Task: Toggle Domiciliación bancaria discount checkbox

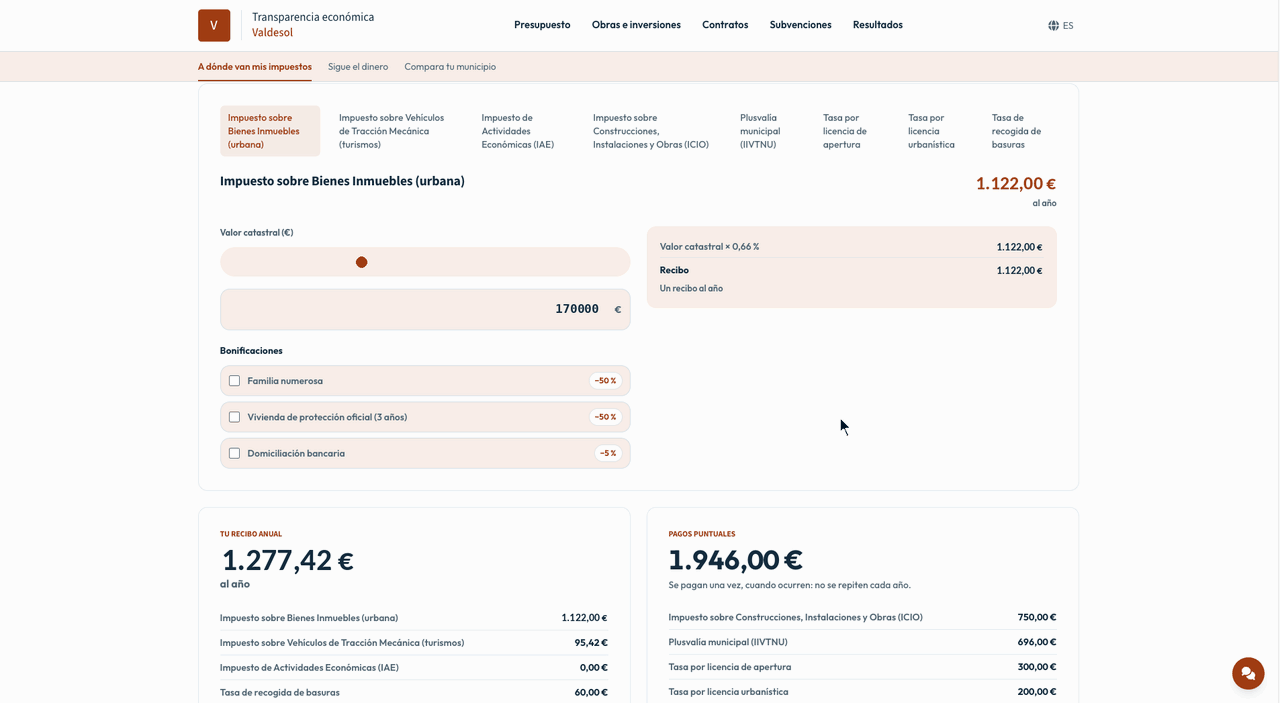Action: [234, 453]
